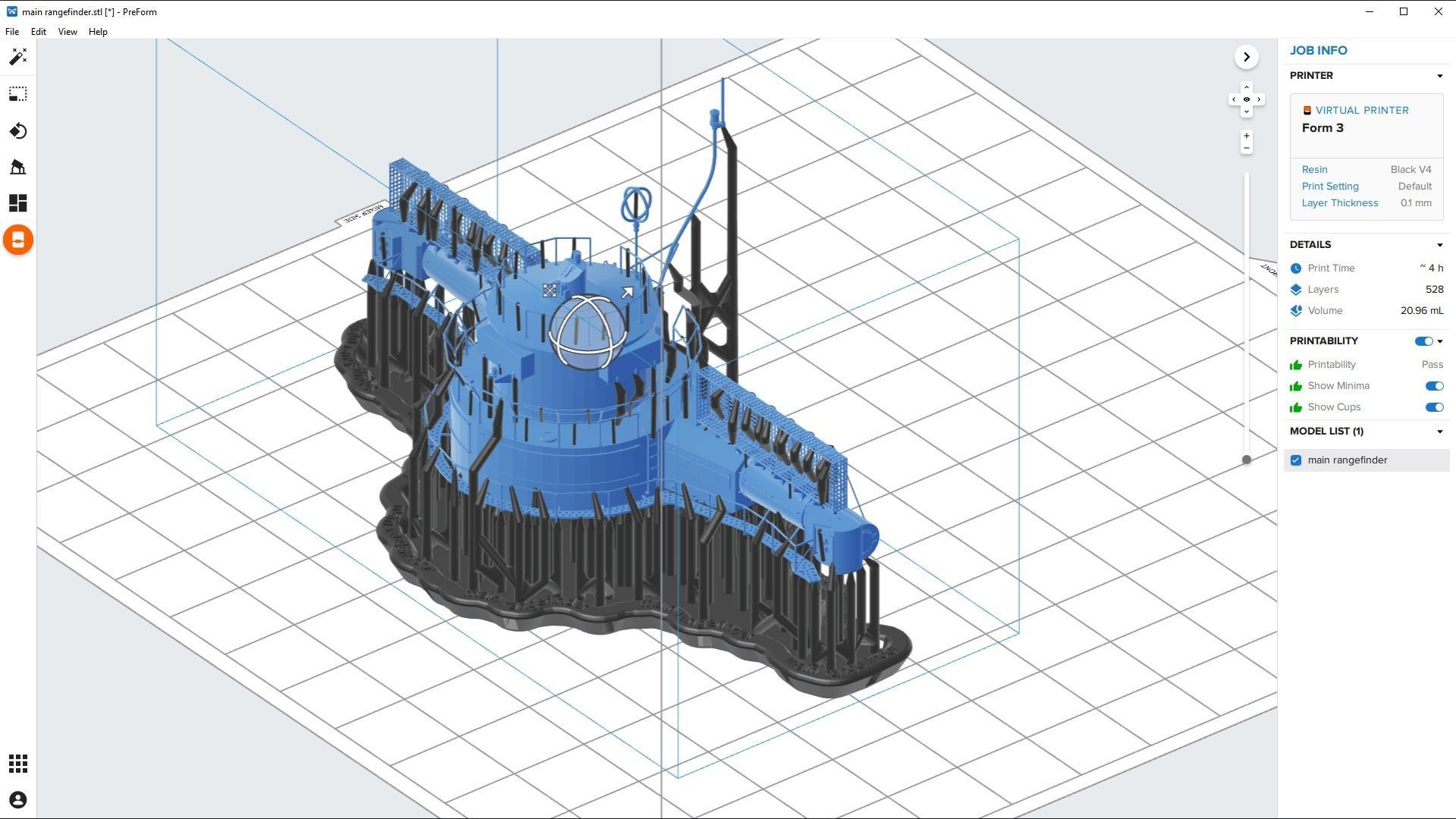The image size is (1456, 819).
Task: Click the 0.1 mm layer thickness value
Action: [1416, 203]
